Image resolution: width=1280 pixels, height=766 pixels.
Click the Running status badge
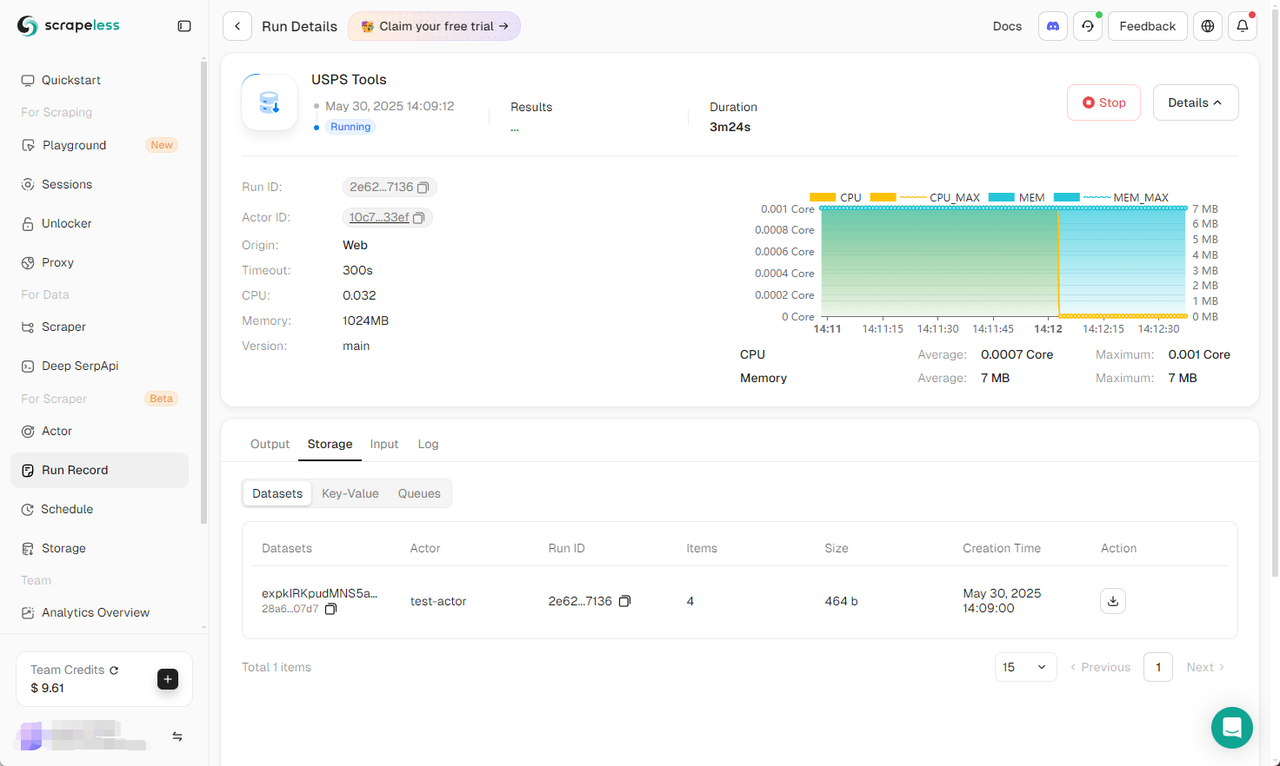[350, 127]
